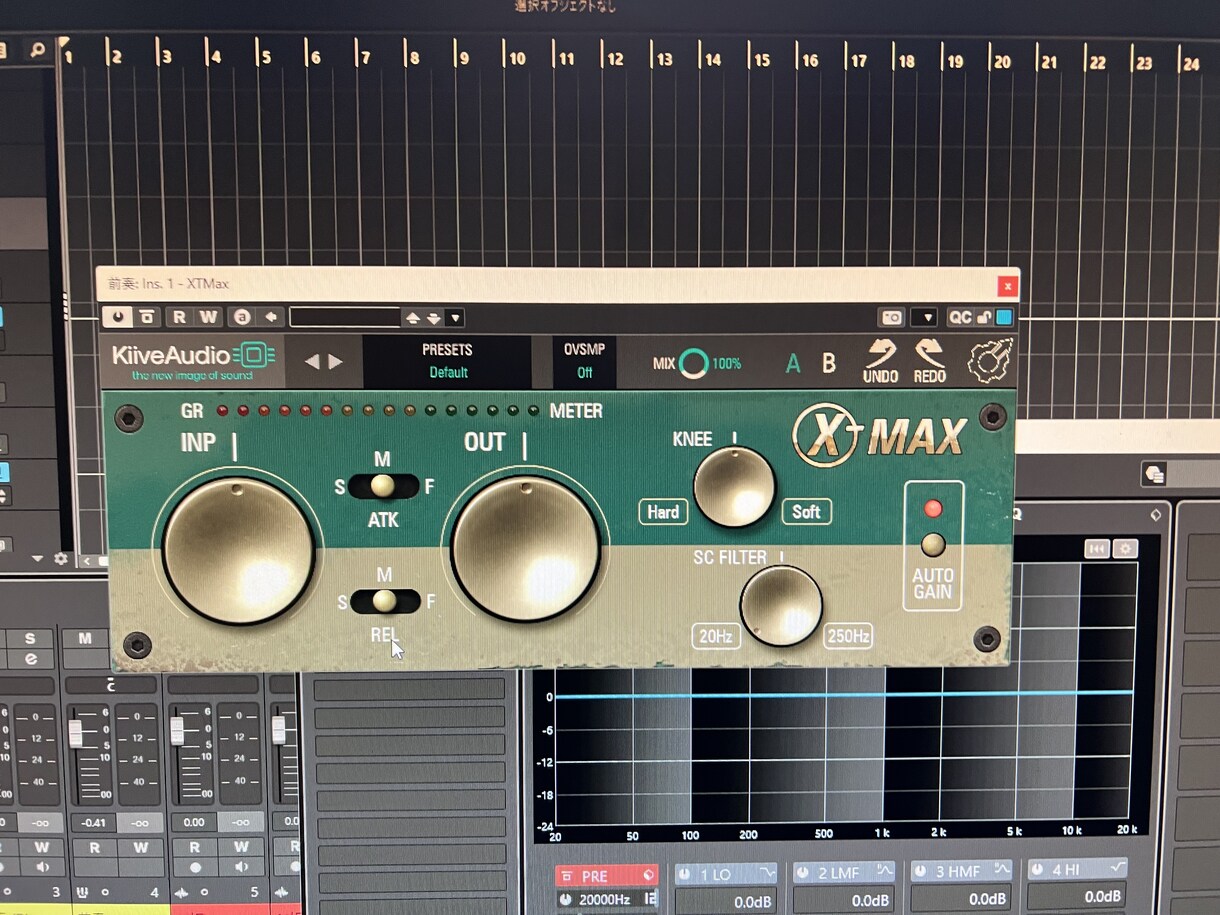This screenshot has height=915, width=1220.
Task: Click the left-arrow icon in plugin header
Action: point(270,317)
